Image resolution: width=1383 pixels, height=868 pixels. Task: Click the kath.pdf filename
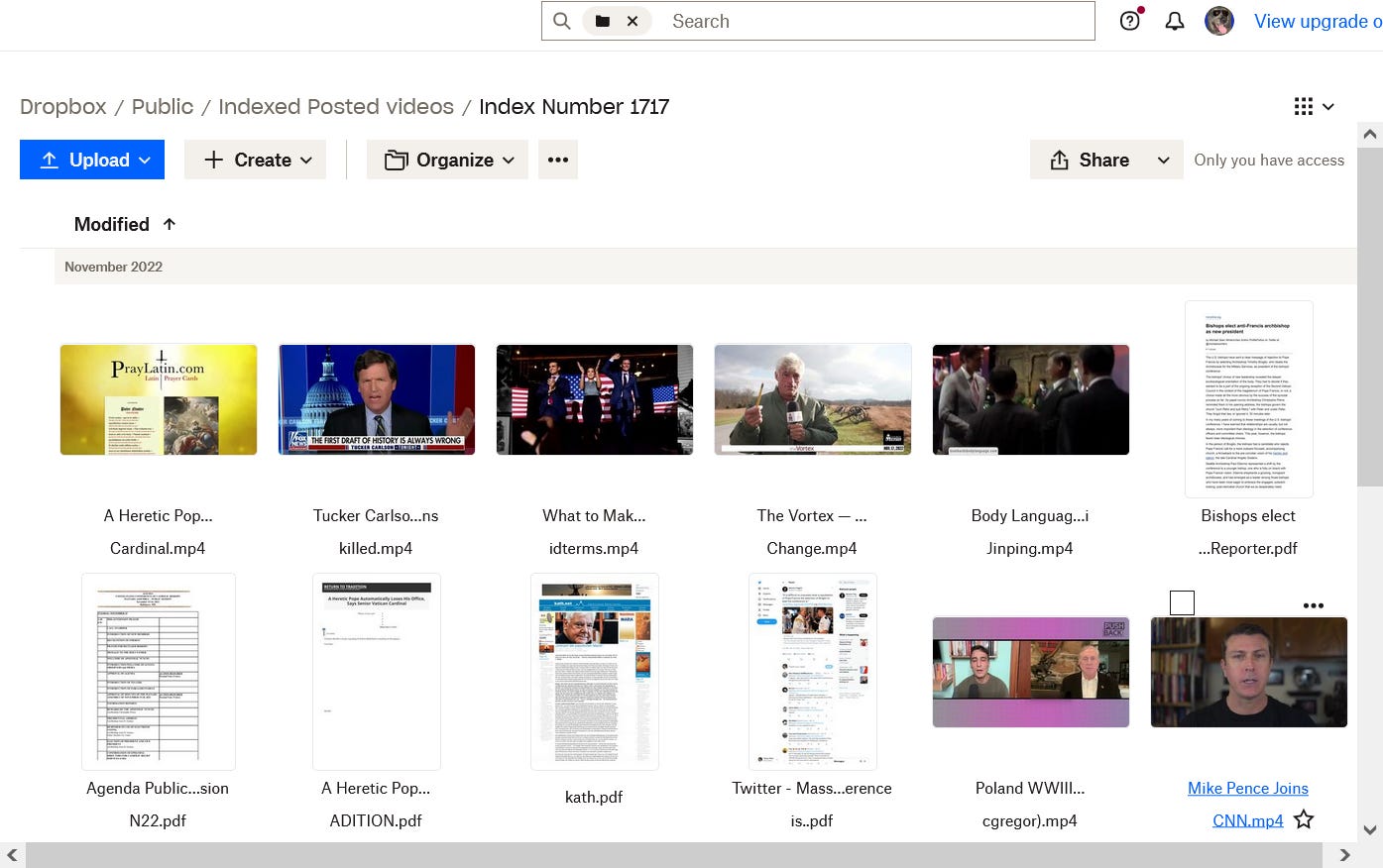coord(594,797)
